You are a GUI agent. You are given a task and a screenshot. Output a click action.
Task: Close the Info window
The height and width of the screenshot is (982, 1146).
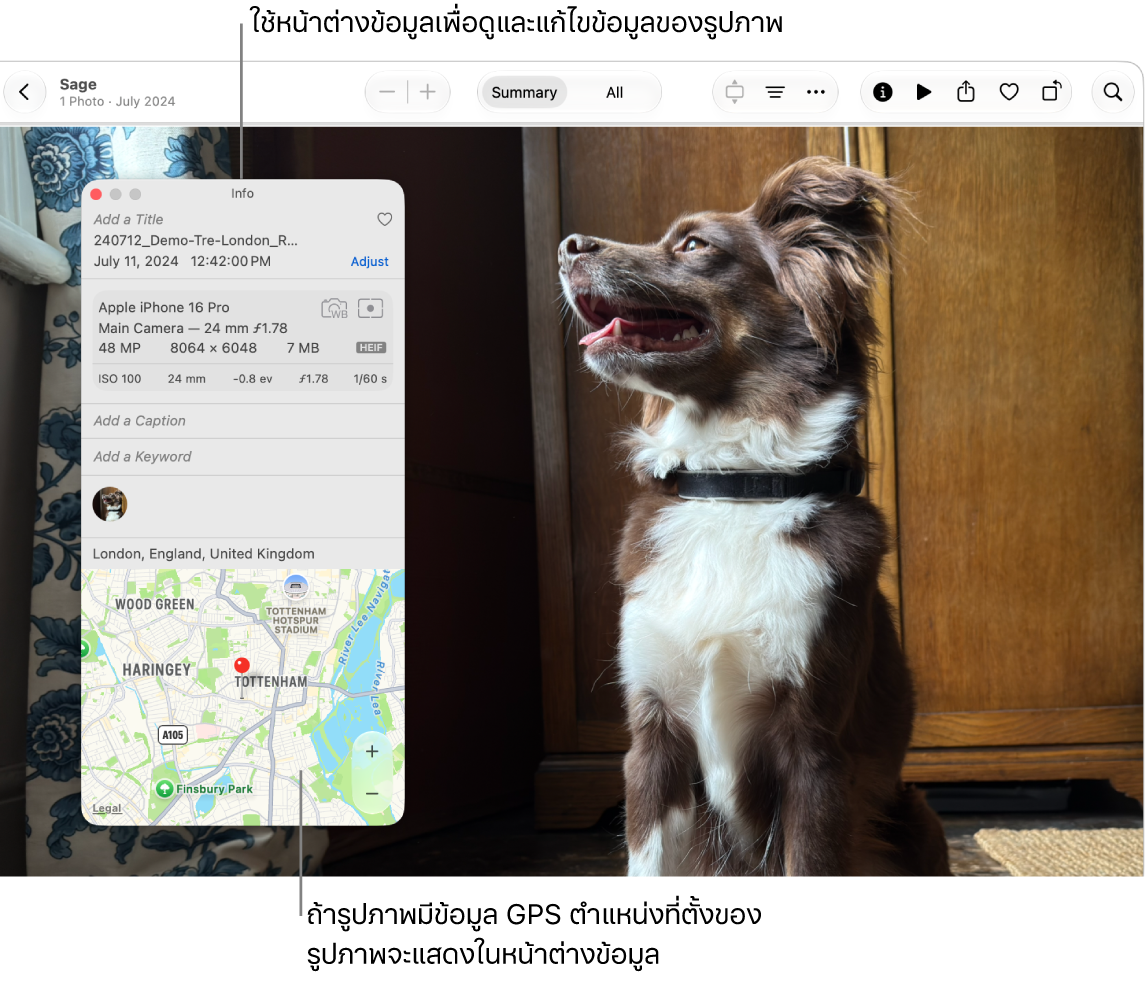pyautogui.click(x=96, y=194)
